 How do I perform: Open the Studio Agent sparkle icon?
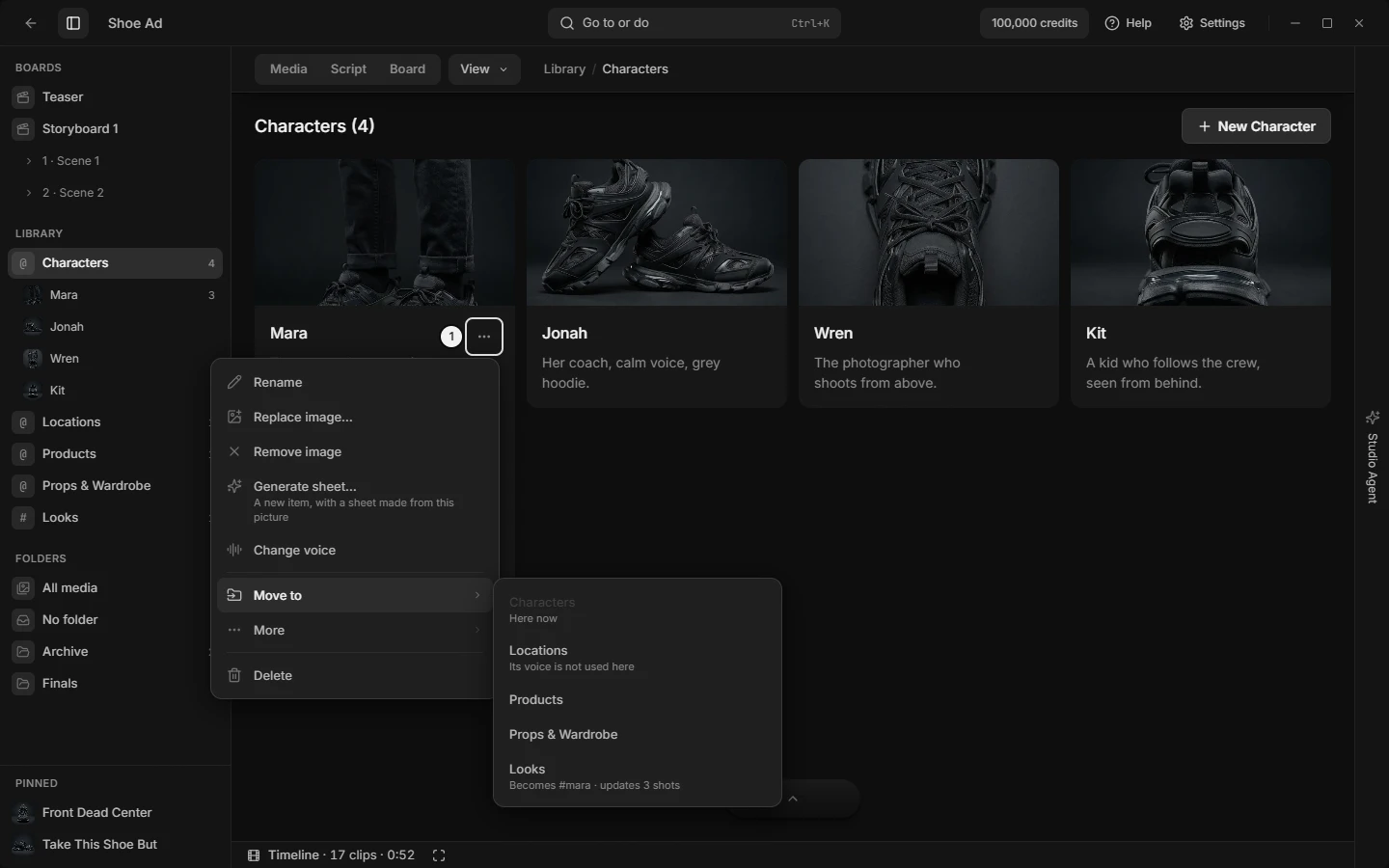coord(1372,418)
